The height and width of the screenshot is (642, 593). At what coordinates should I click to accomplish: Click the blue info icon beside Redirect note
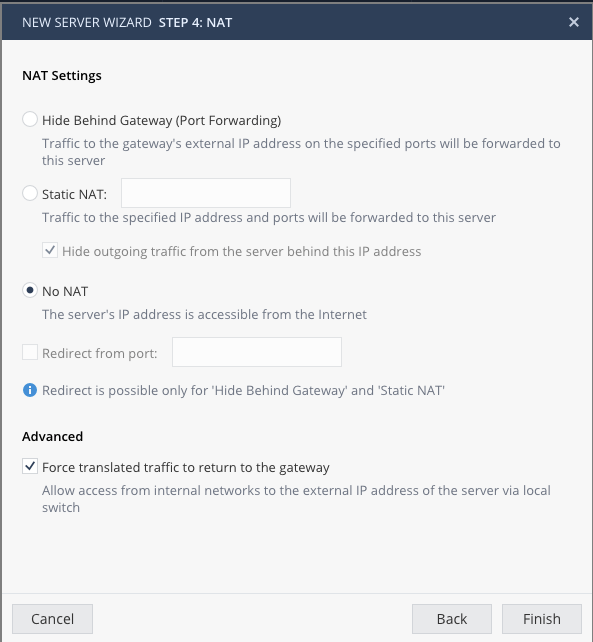point(30,390)
